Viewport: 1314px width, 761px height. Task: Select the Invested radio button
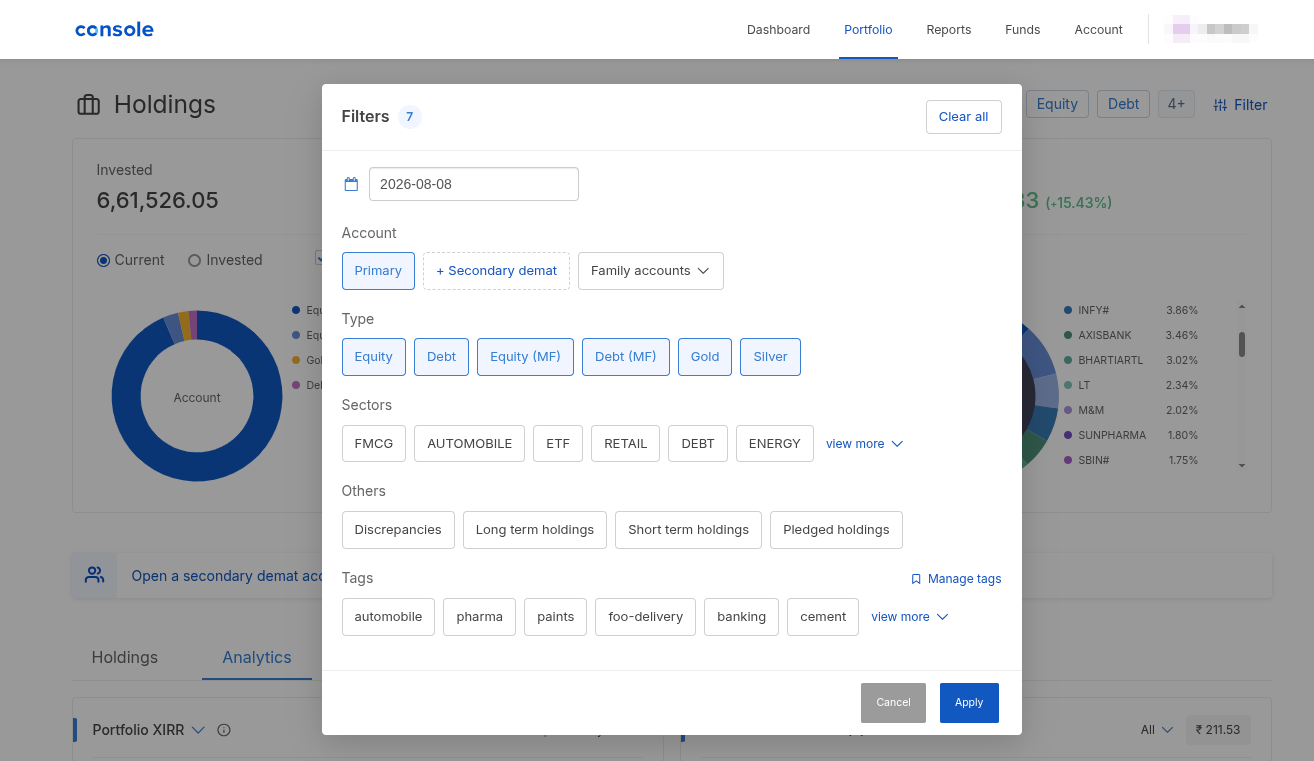click(194, 260)
